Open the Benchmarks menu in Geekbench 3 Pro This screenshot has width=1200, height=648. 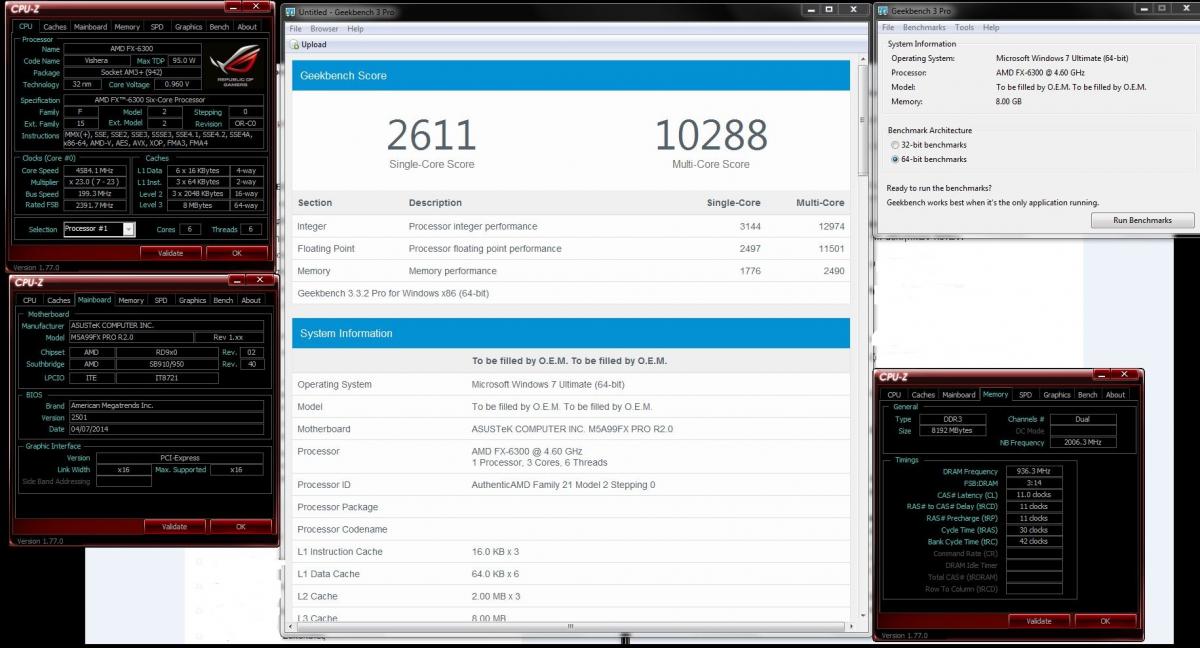[925, 28]
